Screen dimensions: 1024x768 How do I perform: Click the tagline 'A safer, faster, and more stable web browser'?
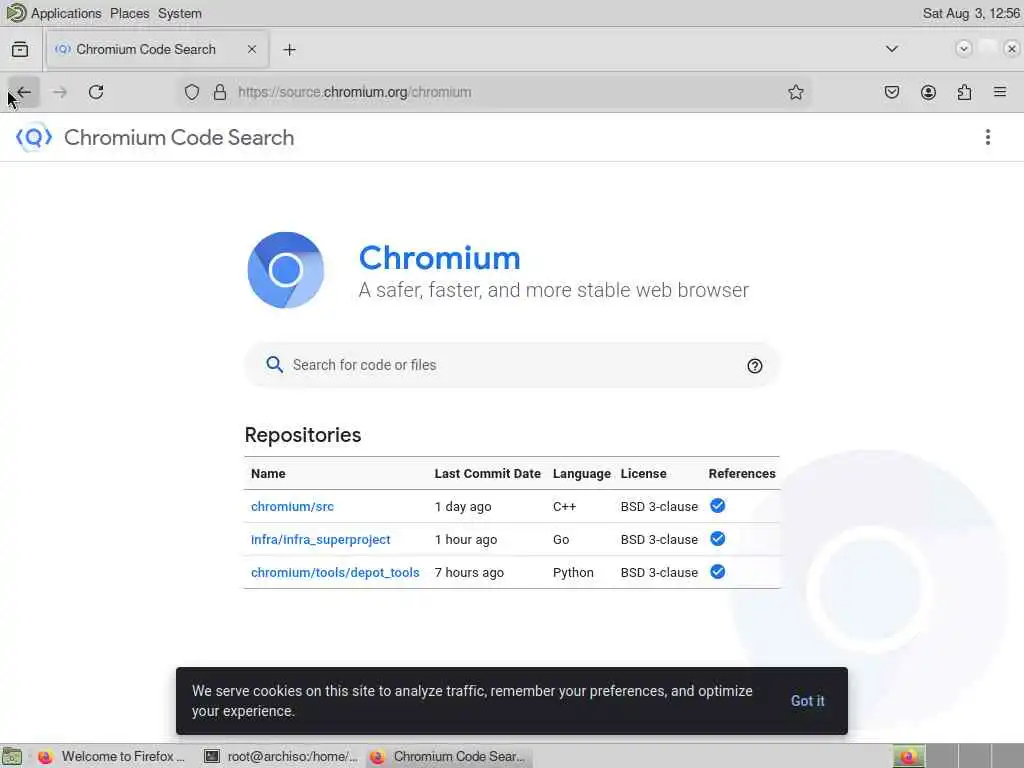553,290
